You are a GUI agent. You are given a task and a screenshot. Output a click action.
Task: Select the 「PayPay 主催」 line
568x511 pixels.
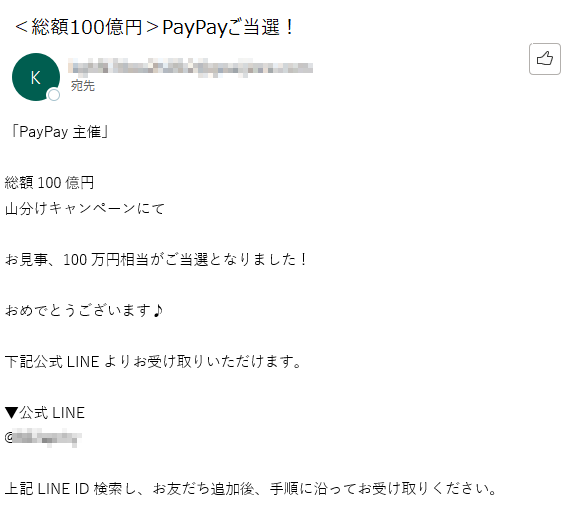(x=59, y=132)
